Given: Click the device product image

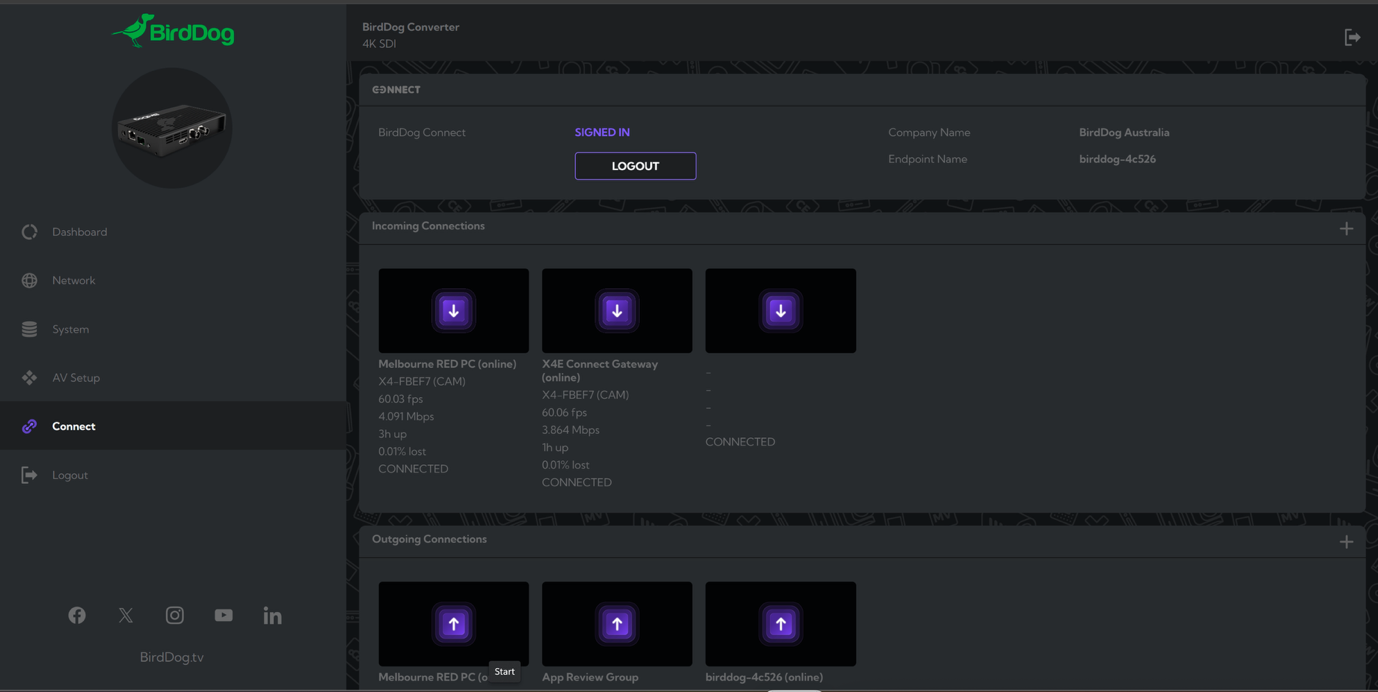Looking at the screenshot, I should coord(172,128).
